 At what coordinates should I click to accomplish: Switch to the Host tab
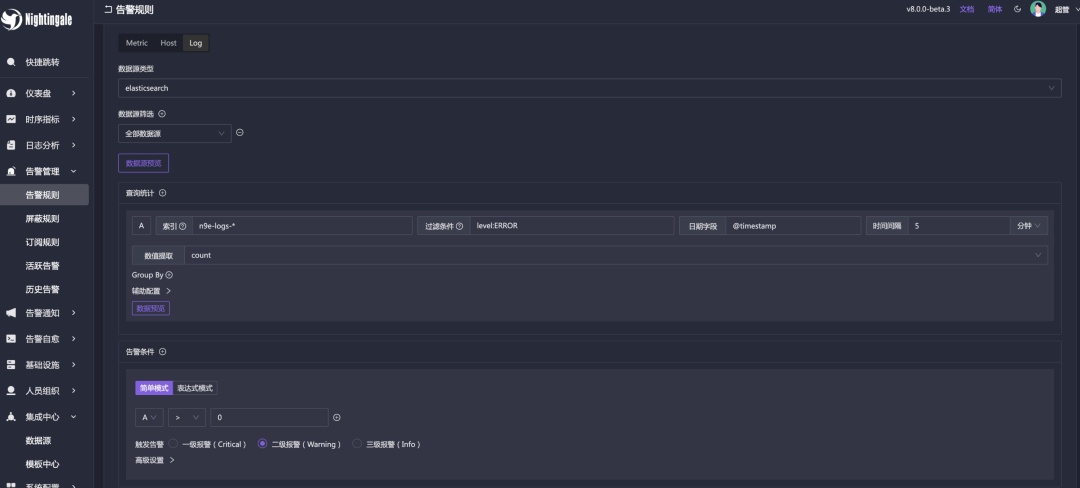click(x=169, y=43)
